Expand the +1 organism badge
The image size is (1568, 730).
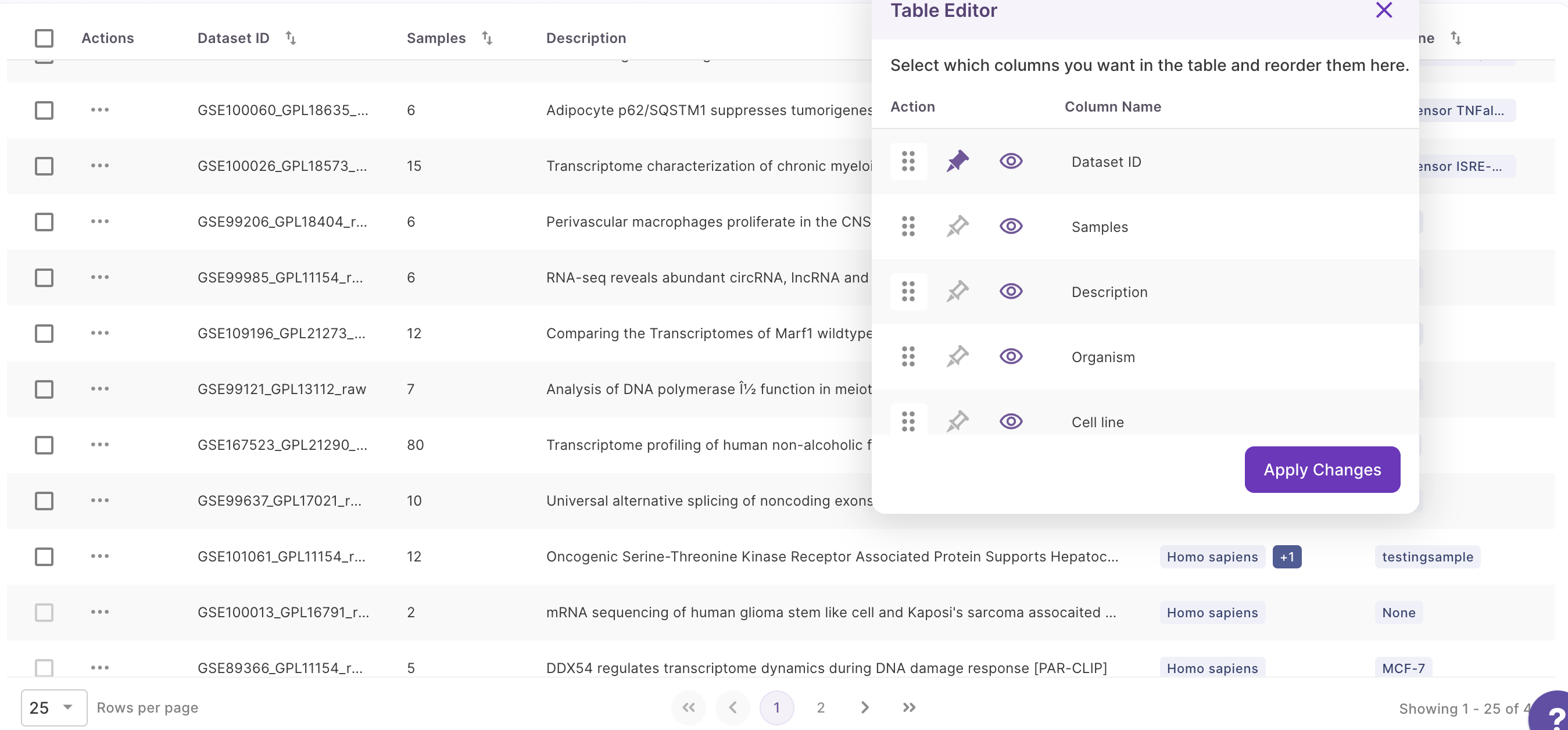(x=1287, y=557)
